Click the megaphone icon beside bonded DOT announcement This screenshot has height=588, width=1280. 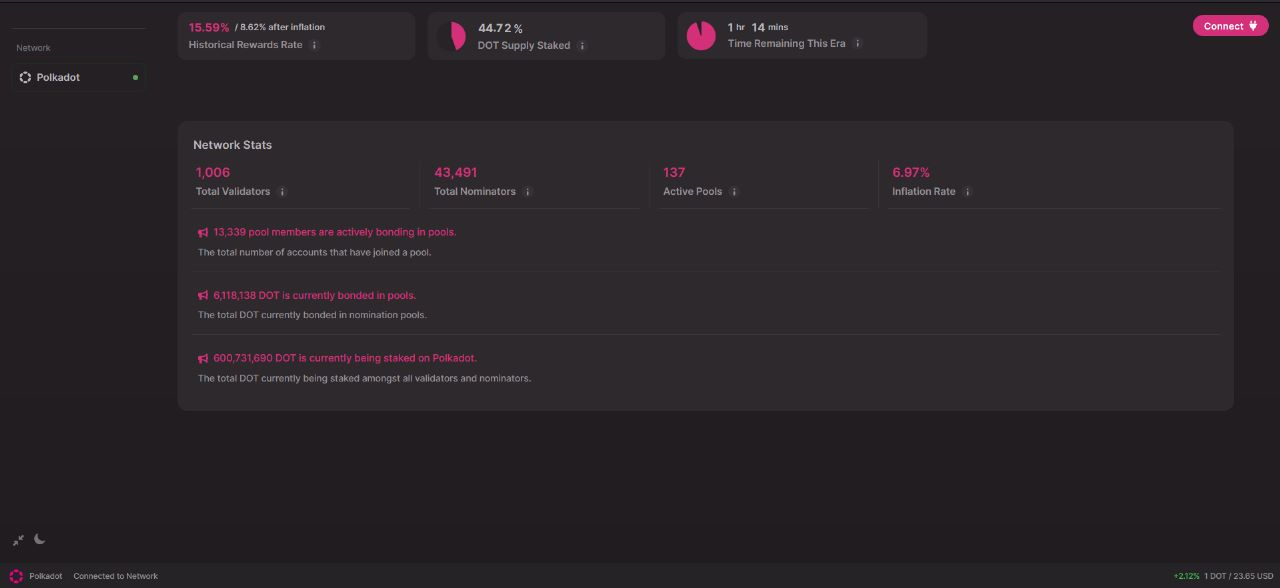(x=202, y=295)
